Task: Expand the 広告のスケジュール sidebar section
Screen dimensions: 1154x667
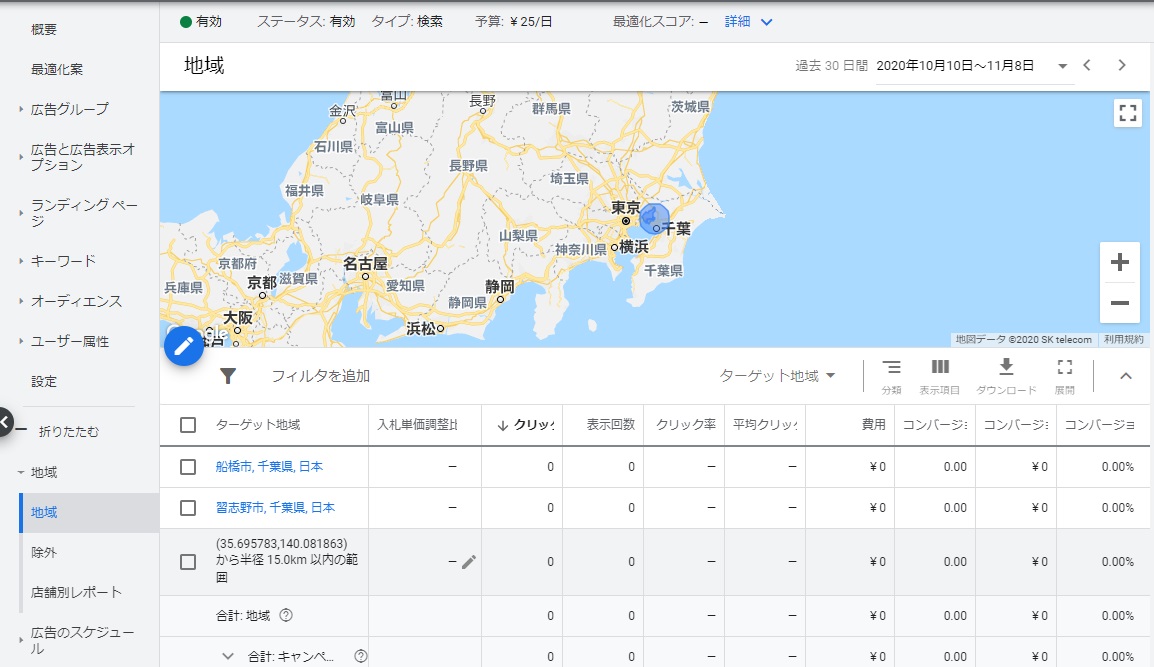Action: pos(21,640)
